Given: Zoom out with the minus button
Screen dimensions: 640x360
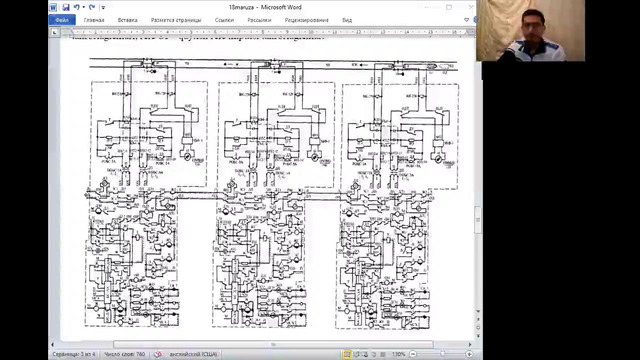Looking at the screenshot, I should [413, 354].
